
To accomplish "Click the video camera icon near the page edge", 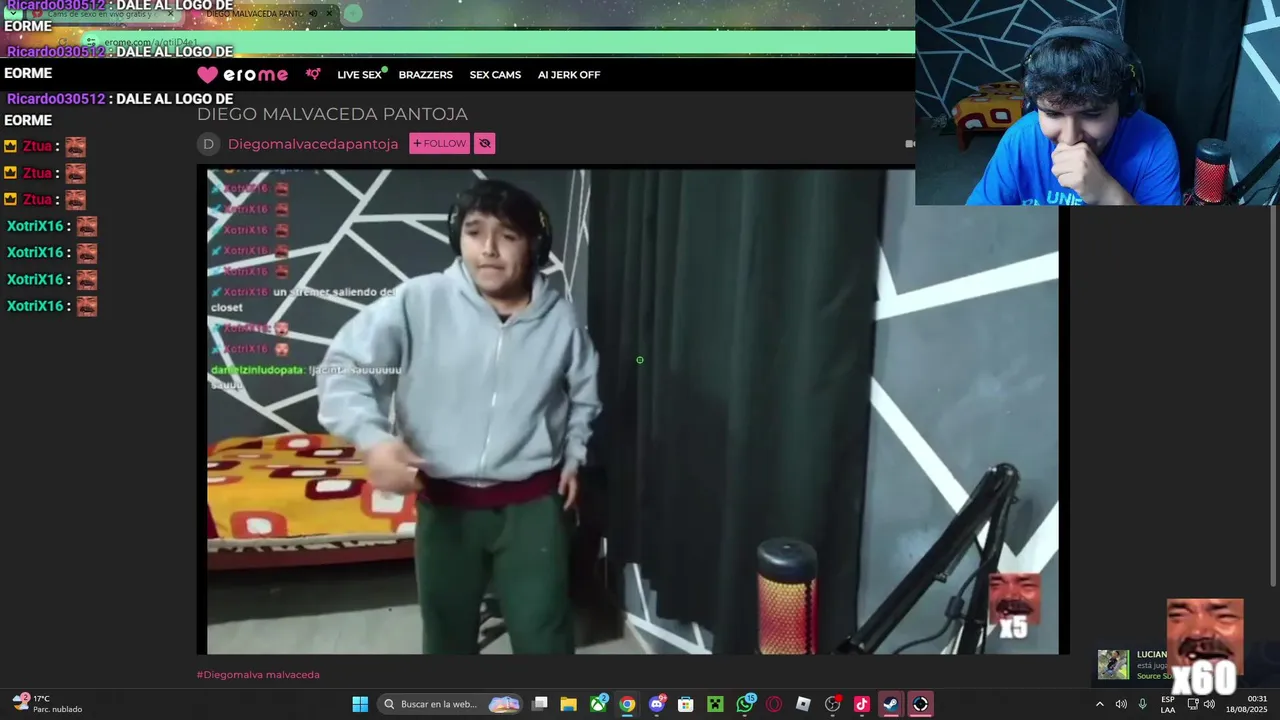I will (909, 144).
